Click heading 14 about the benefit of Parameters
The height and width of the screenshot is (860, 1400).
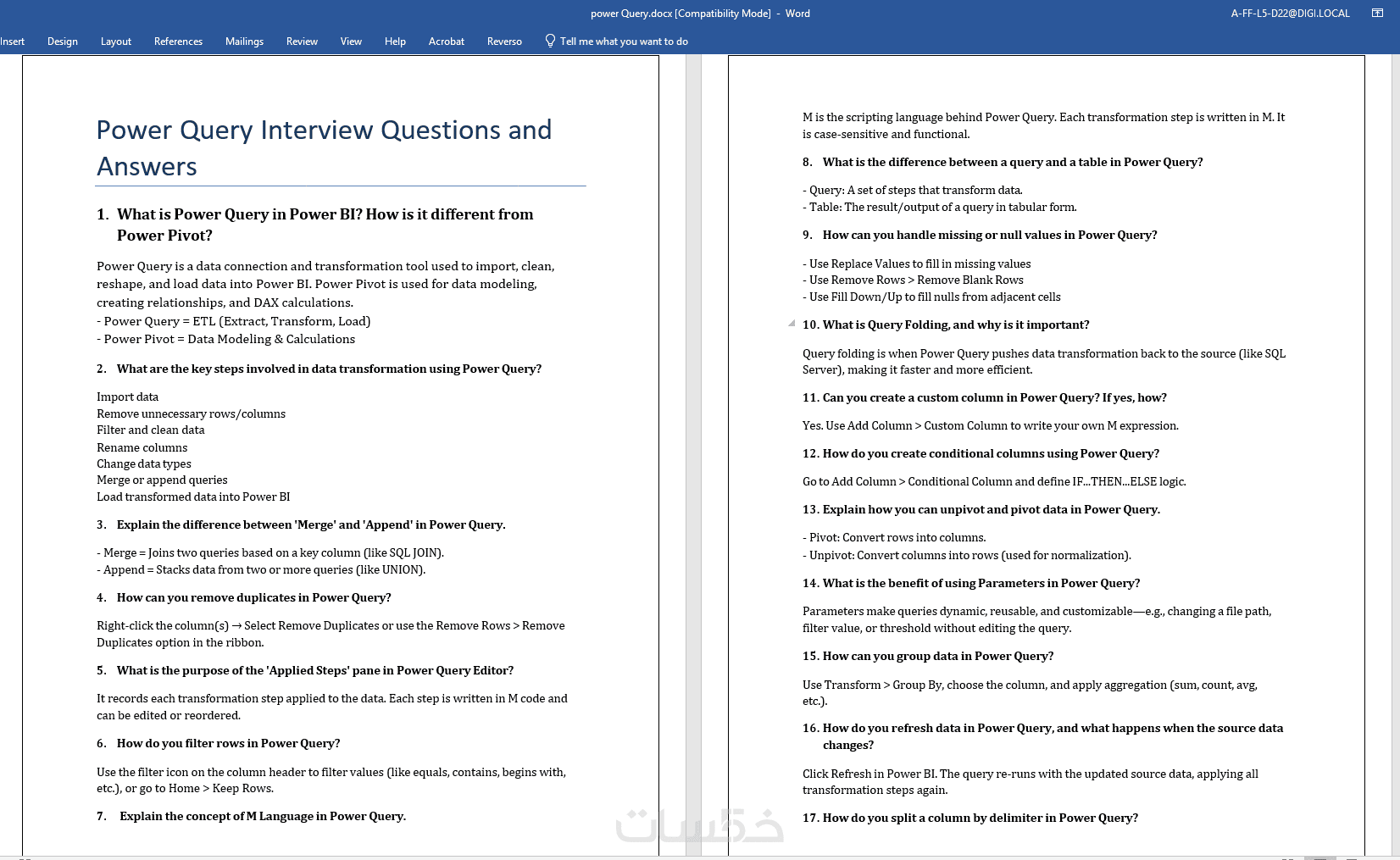coord(971,583)
